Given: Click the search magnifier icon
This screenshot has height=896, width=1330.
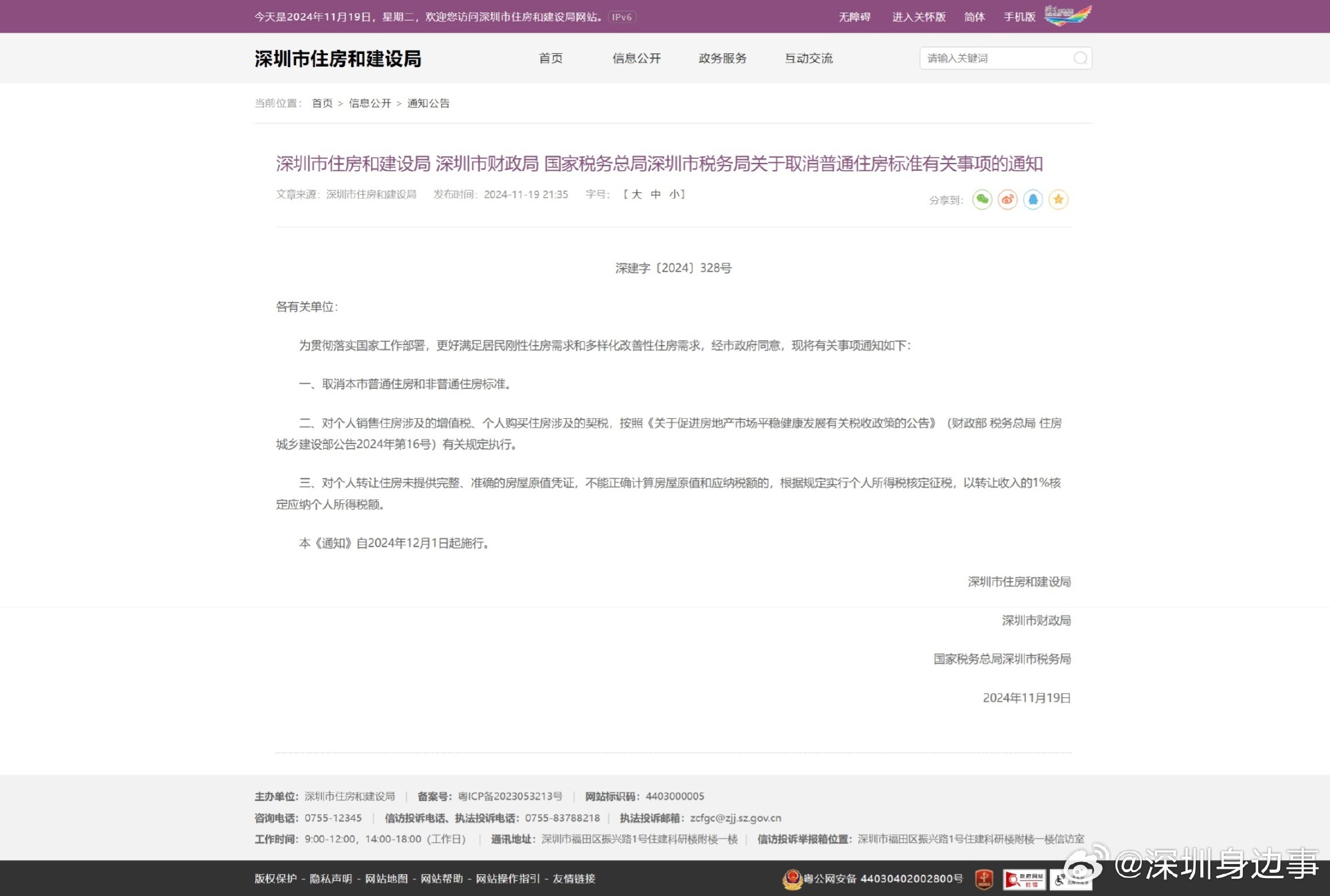Looking at the screenshot, I should (x=1080, y=58).
